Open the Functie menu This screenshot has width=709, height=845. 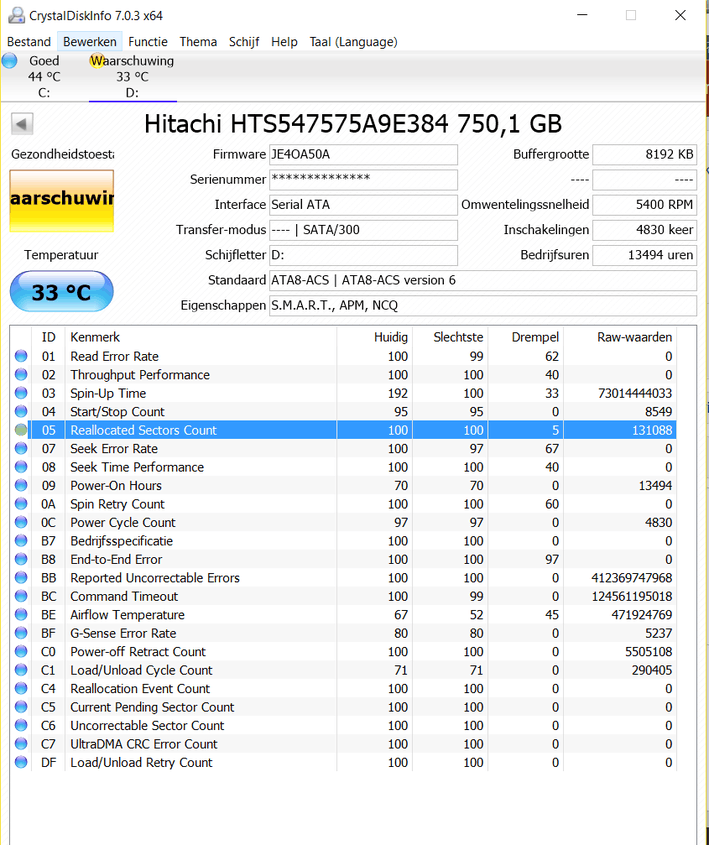click(x=148, y=41)
